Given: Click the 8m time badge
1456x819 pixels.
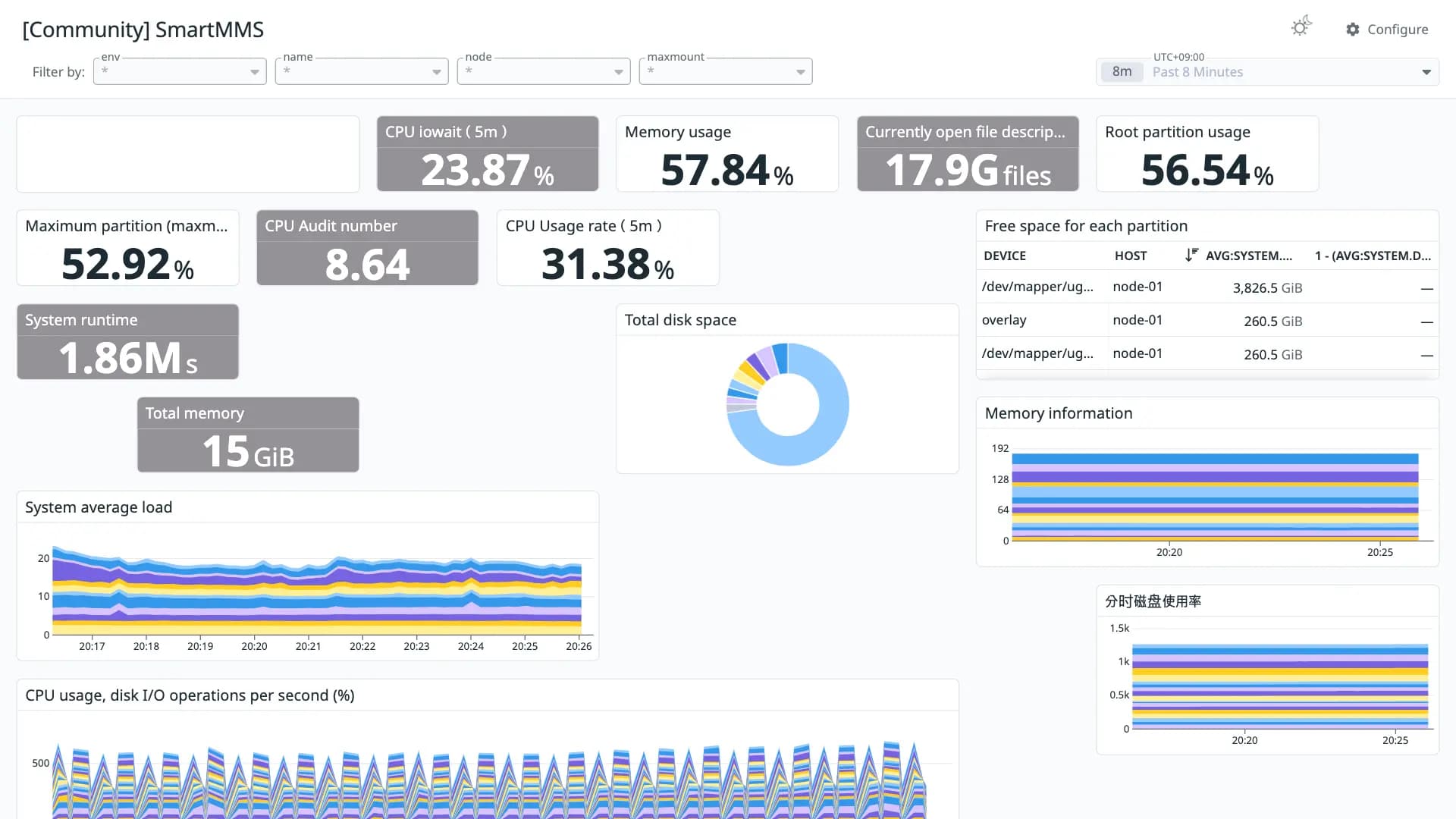Looking at the screenshot, I should [x=1122, y=71].
